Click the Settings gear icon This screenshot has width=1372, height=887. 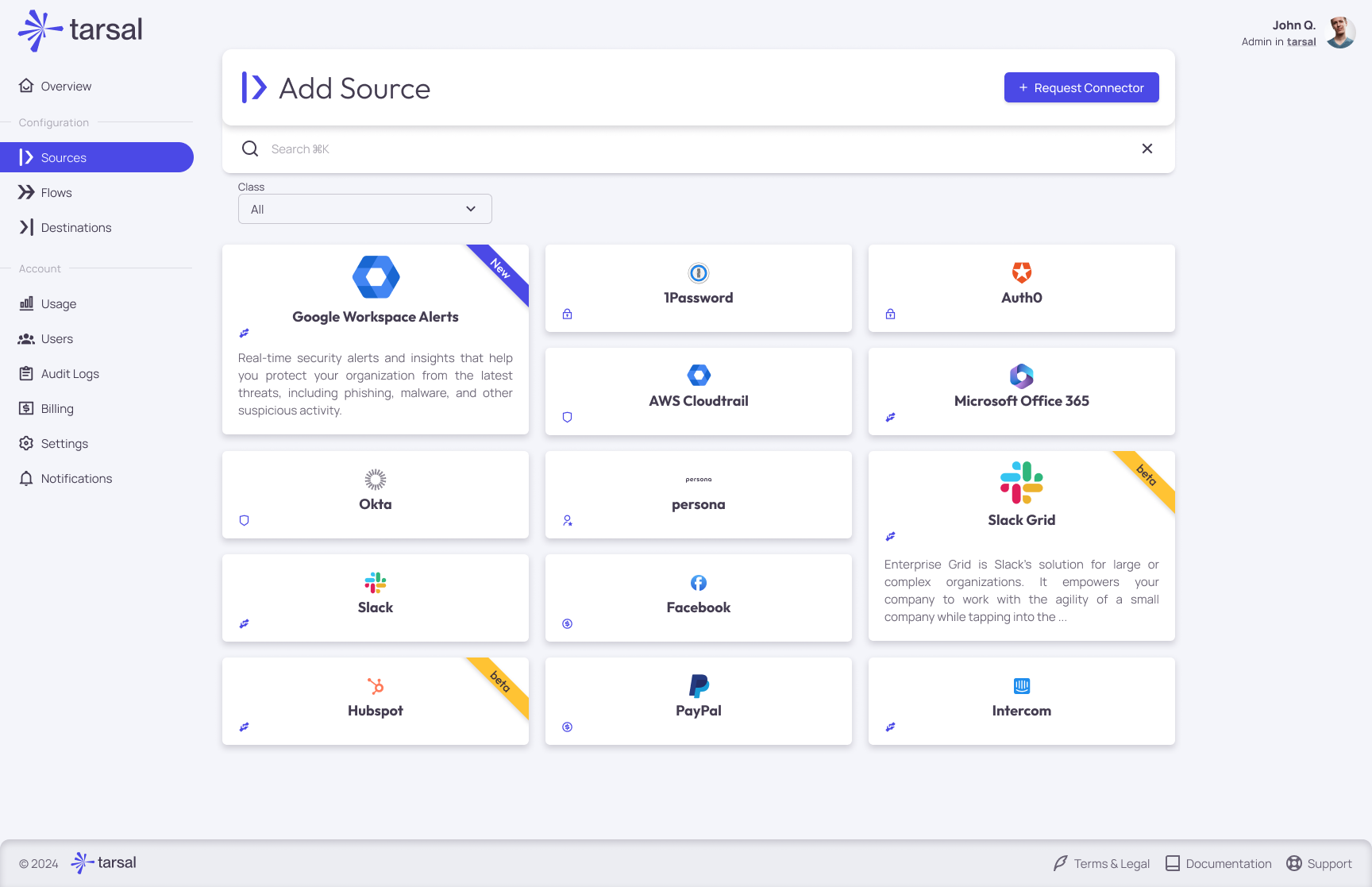click(x=26, y=443)
